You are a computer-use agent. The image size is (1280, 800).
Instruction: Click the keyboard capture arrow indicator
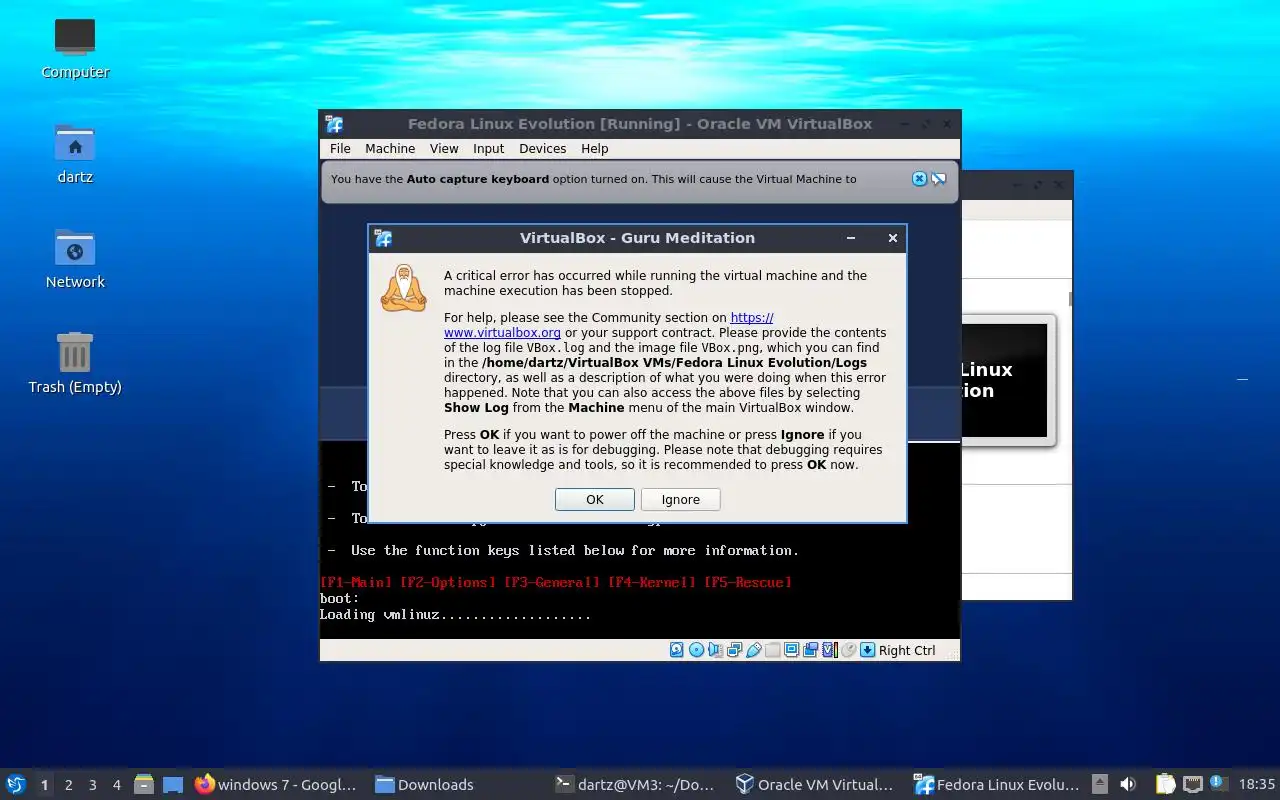(867, 650)
